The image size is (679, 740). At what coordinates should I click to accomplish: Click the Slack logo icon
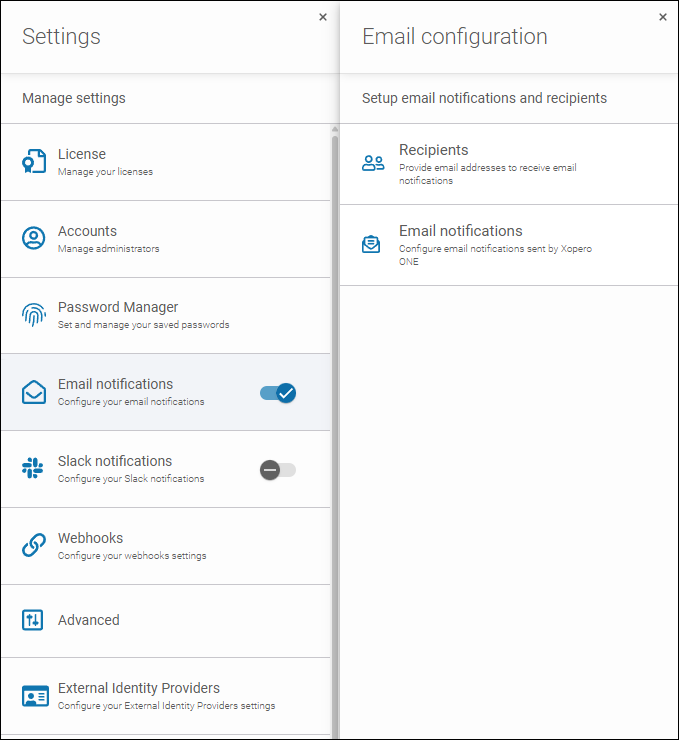tap(33, 468)
